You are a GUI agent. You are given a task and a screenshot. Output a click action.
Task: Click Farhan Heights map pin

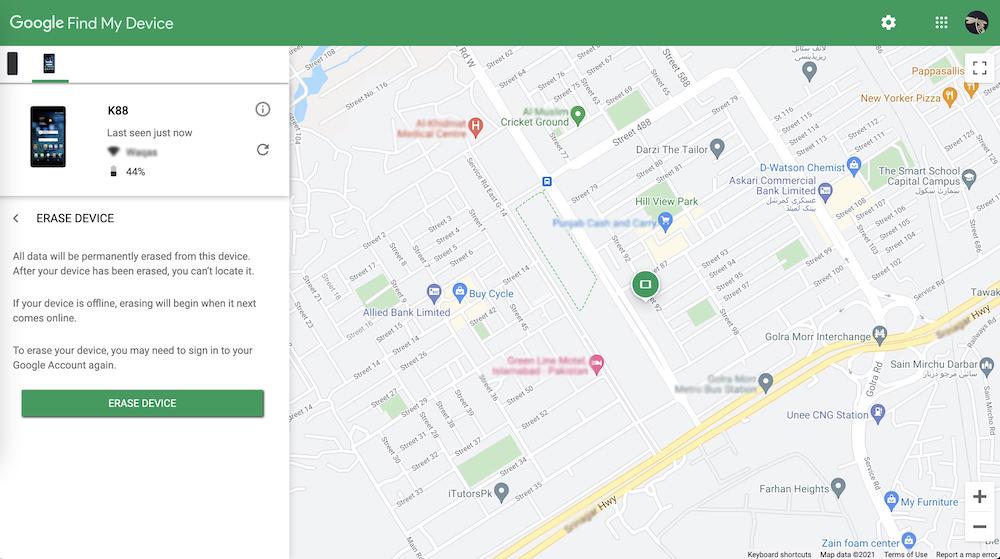[838, 488]
